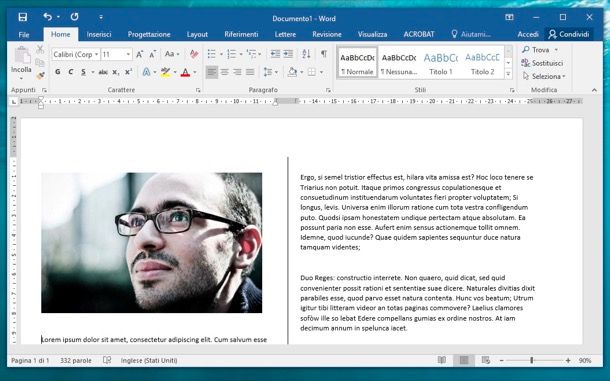The height and width of the screenshot is (381, 610).
Task: Click the Bullets list icon
Action: 212,54
